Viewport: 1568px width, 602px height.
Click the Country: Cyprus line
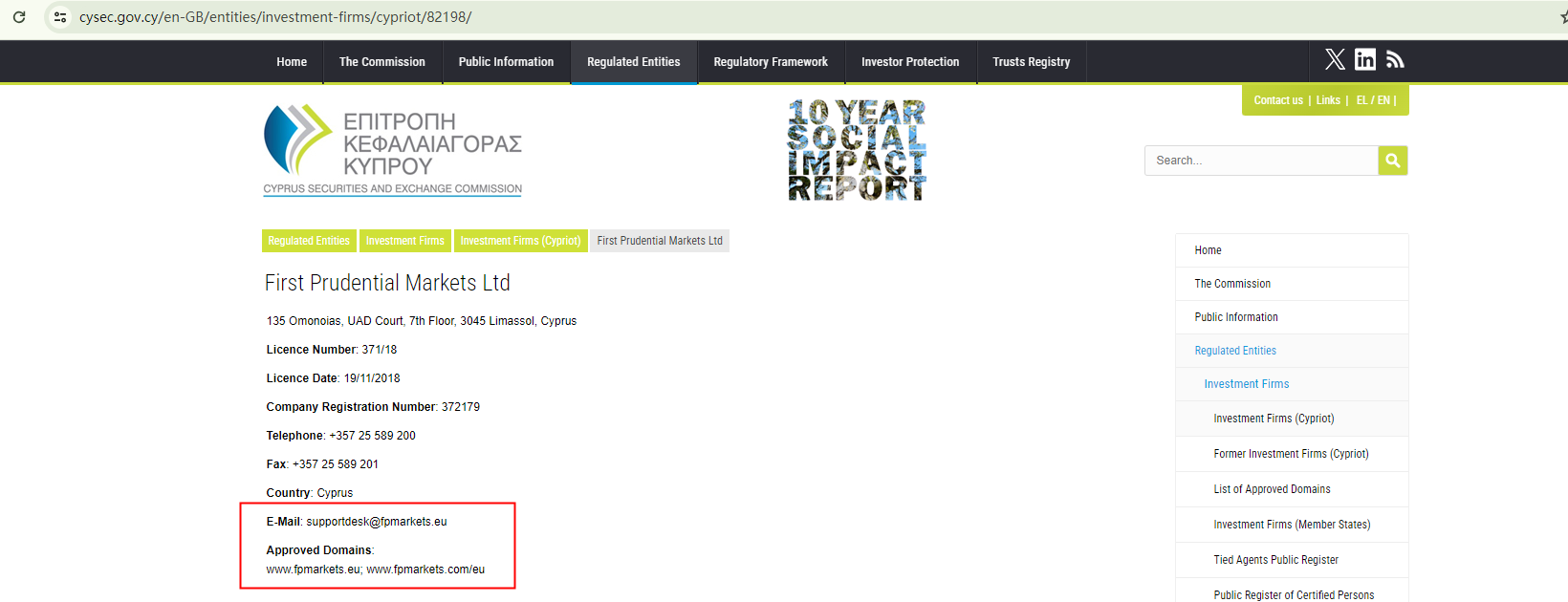click(x=310, y=493)
